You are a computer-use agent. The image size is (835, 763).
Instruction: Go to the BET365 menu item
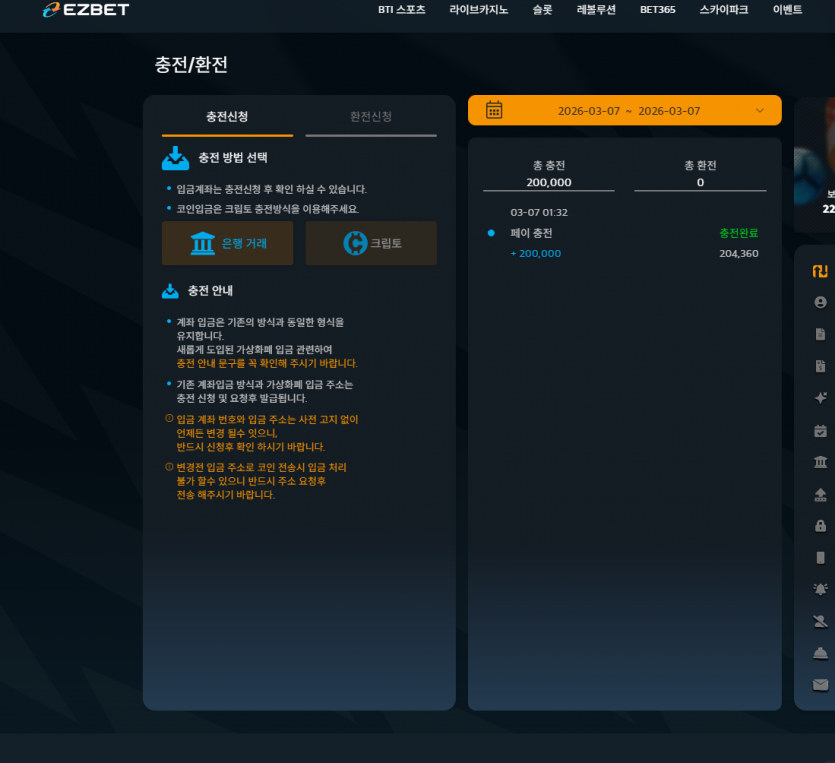(658, 10)
